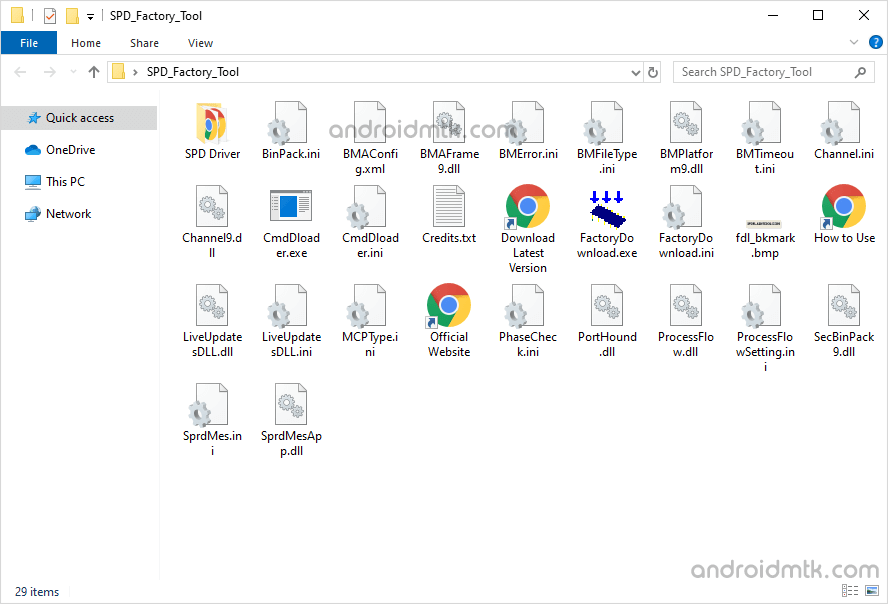Open Customize Quick Access Toolbar dropdown
This screenshot has height=604, width=888.
pyautogui.click(x=90, y=16)
